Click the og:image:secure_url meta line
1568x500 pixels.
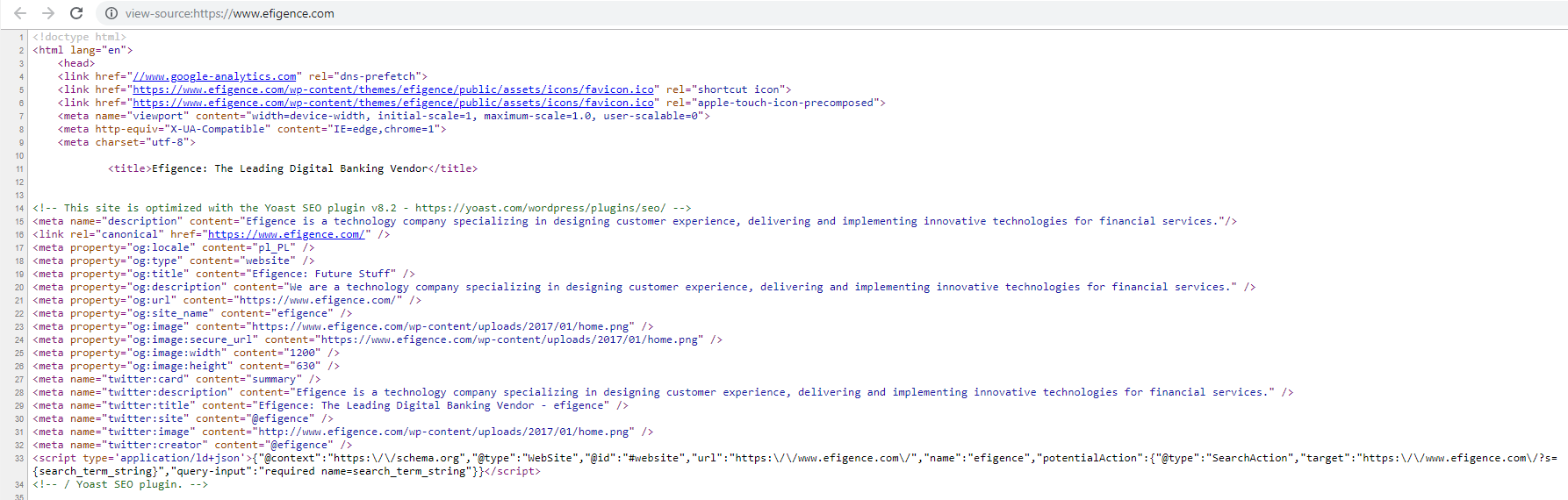(x=378, y=339)
